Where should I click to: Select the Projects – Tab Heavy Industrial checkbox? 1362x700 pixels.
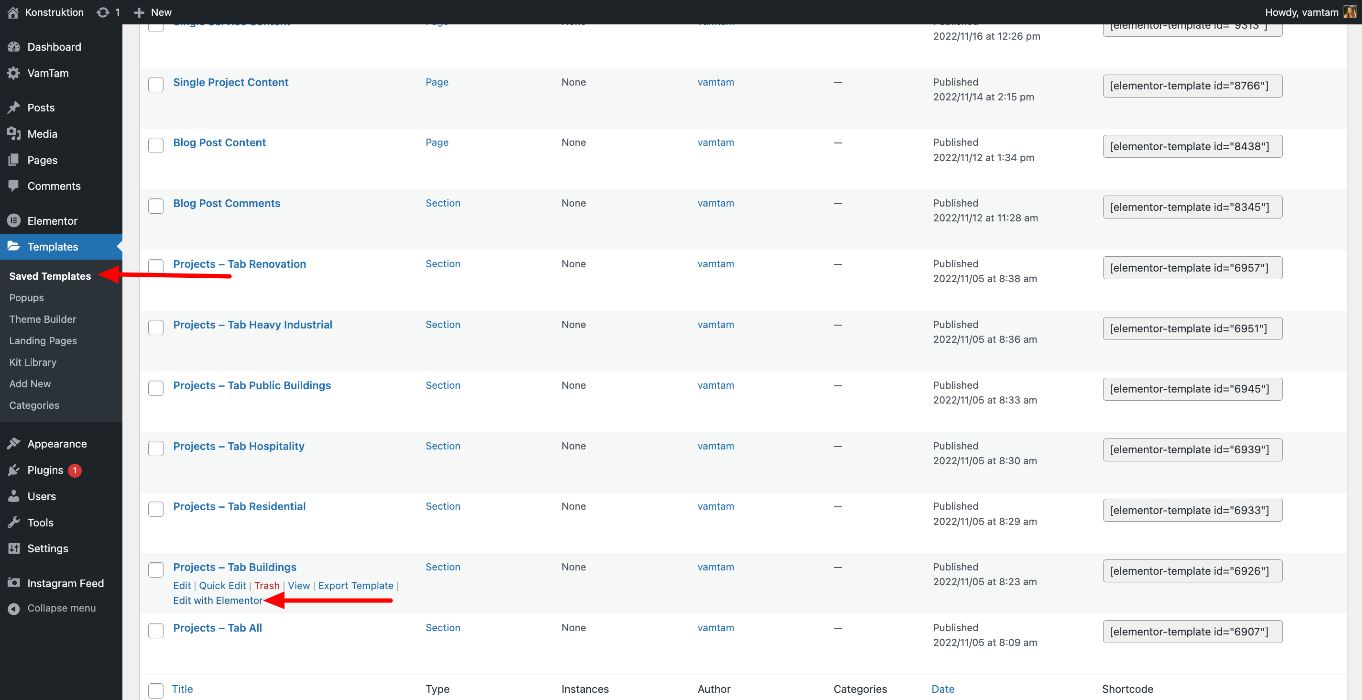point(156,327)
